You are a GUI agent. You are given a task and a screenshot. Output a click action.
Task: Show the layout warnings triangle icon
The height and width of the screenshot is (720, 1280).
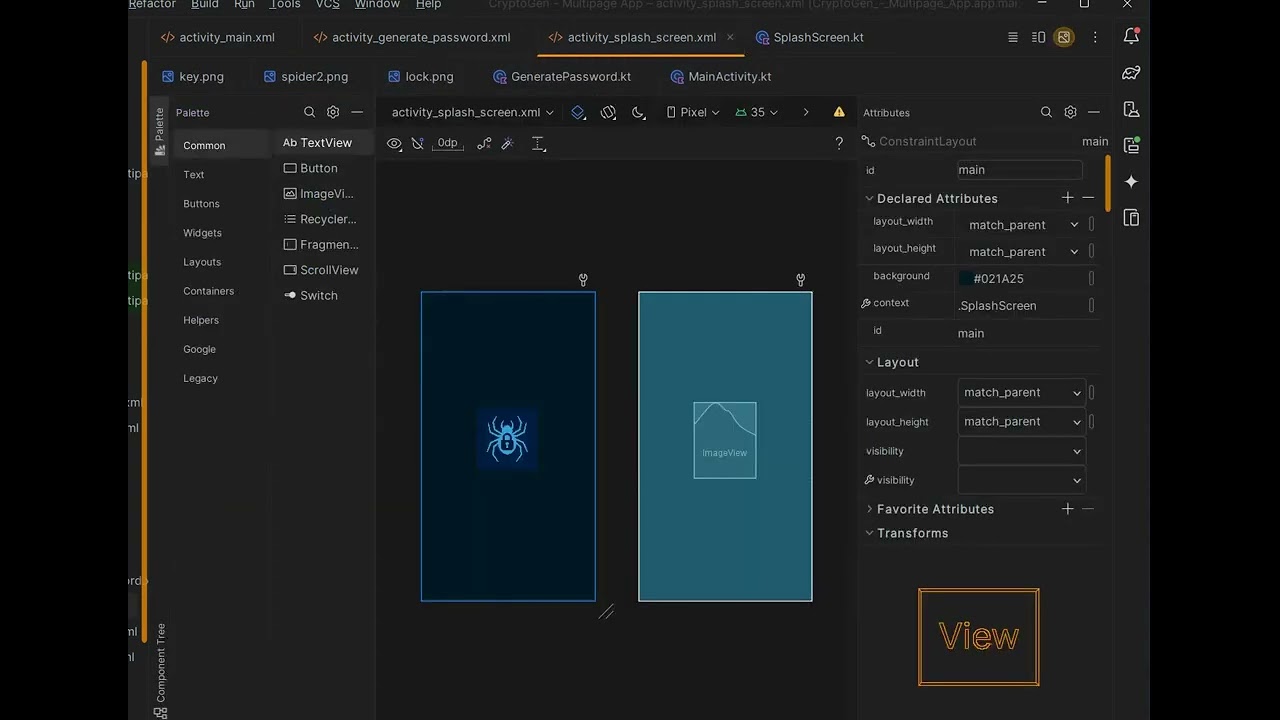coord(839,112)
